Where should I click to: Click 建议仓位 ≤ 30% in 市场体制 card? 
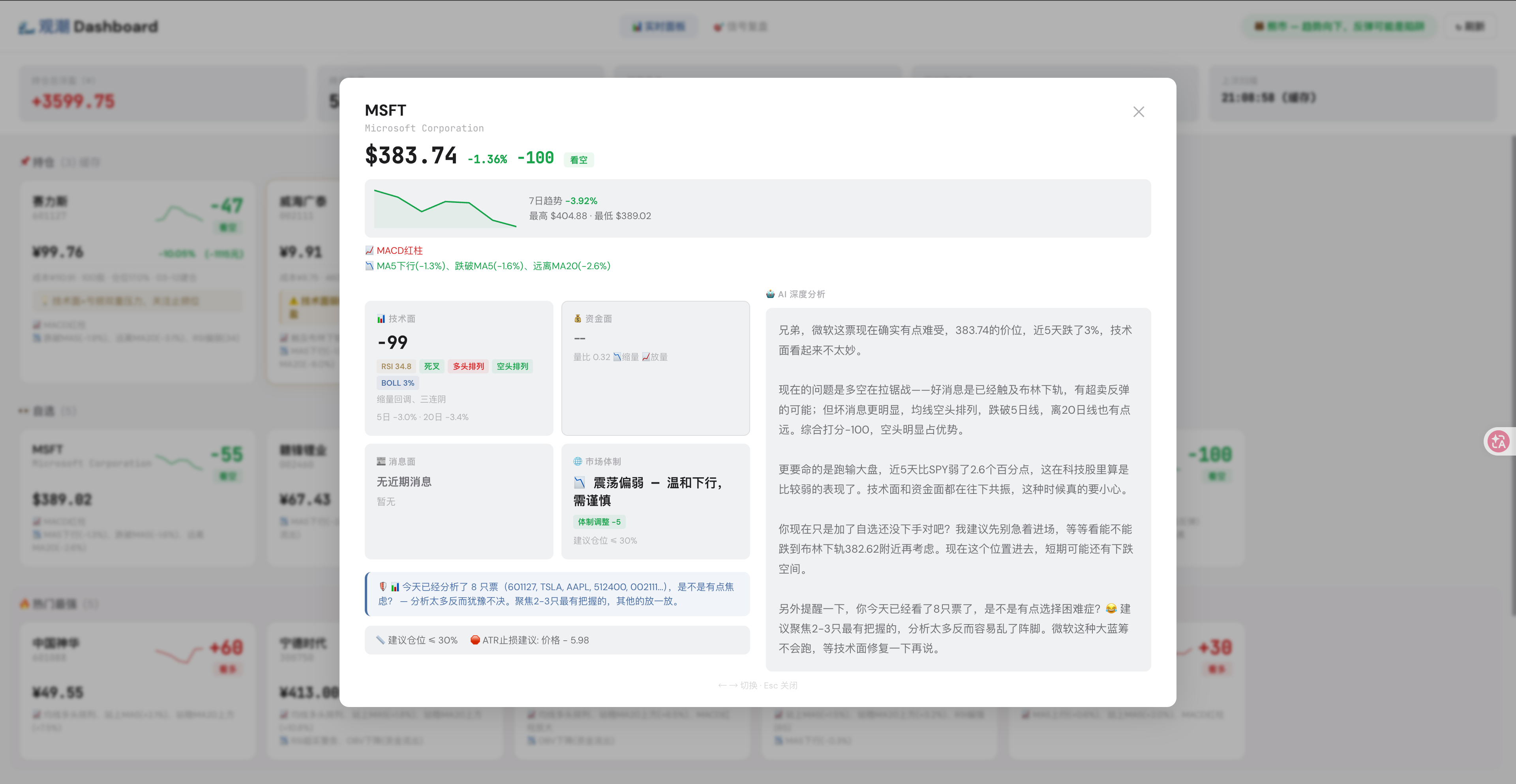click(605, 540)
